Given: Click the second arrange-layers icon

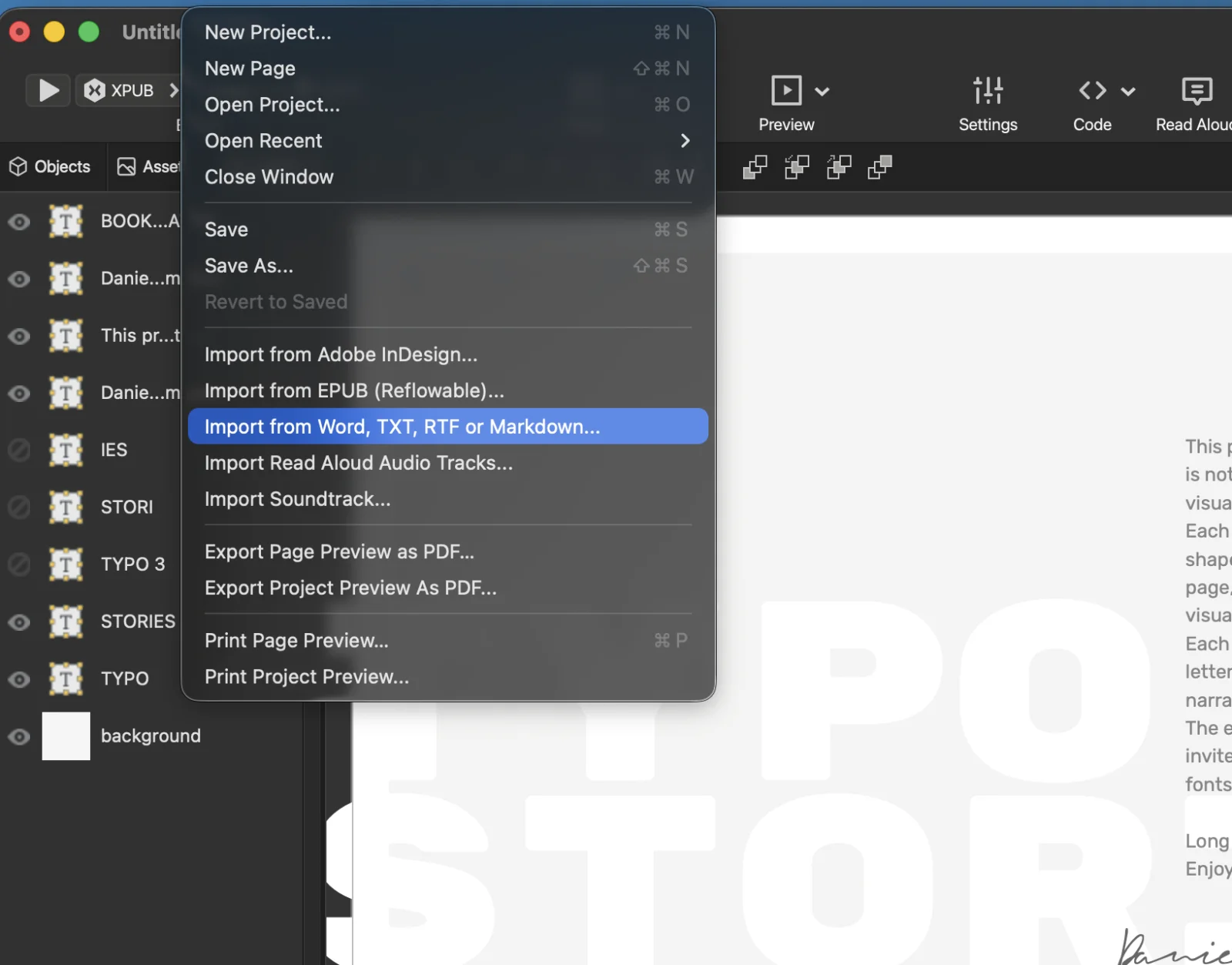Looking at the screenshot, I should click(x=796, y=166).
